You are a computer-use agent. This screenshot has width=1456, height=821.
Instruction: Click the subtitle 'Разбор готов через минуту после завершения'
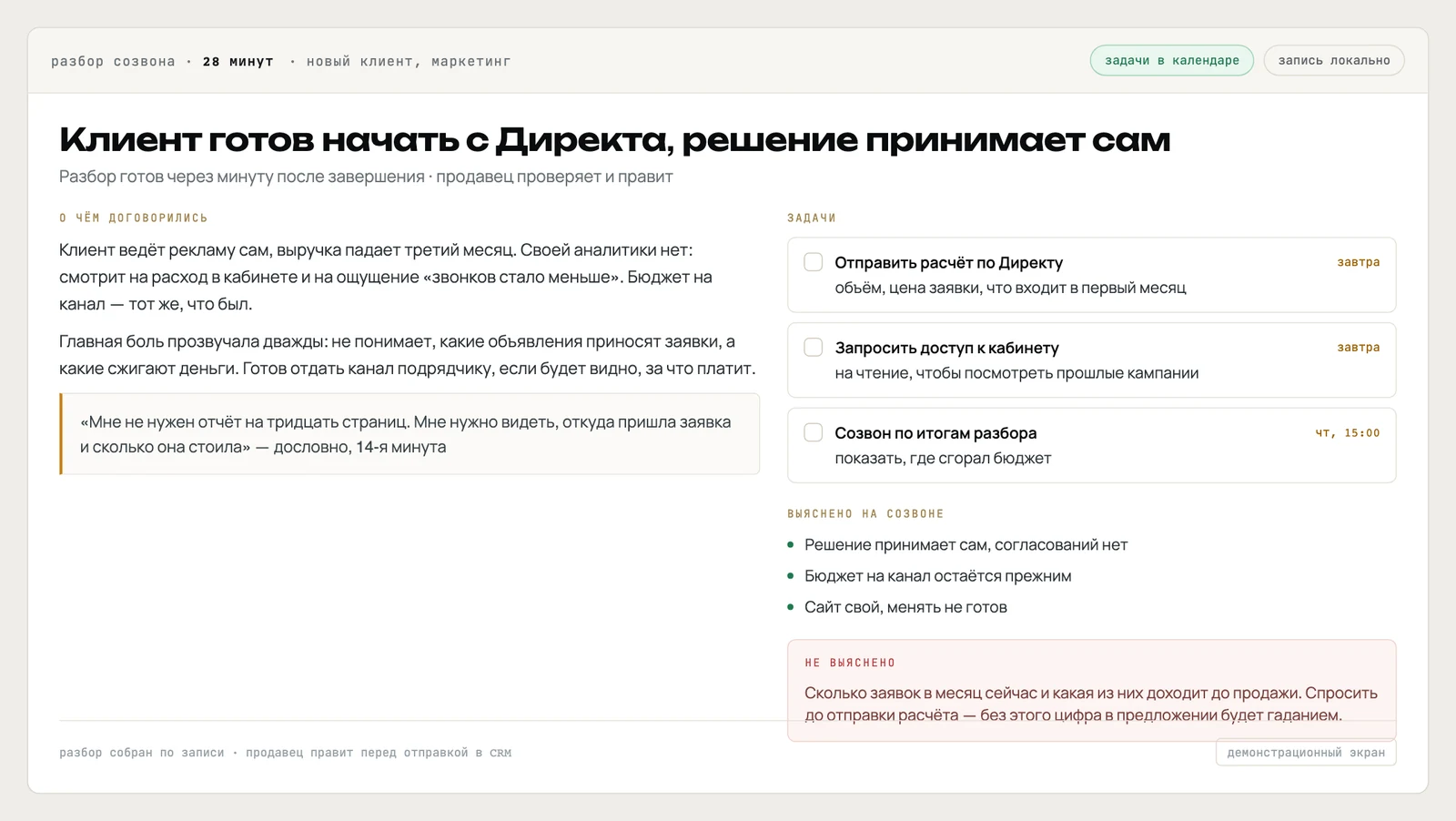242,177
